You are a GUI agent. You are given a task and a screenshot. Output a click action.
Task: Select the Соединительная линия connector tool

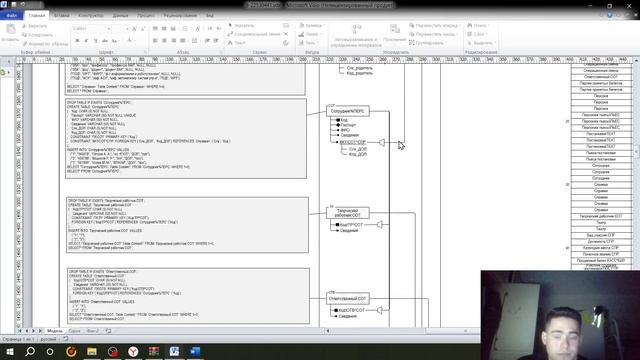(x=254, y=34)
